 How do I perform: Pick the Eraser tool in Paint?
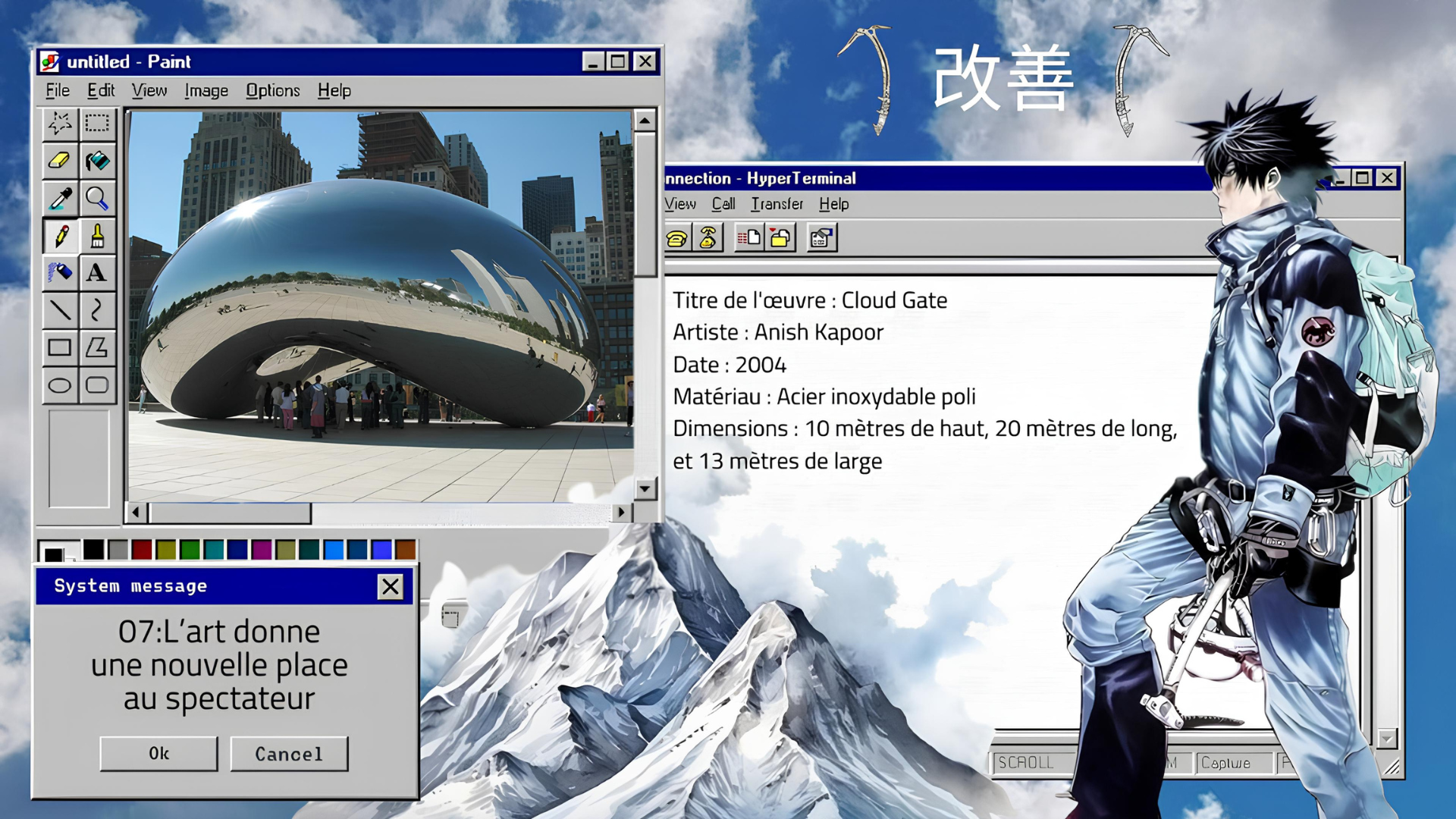point(60,161)
